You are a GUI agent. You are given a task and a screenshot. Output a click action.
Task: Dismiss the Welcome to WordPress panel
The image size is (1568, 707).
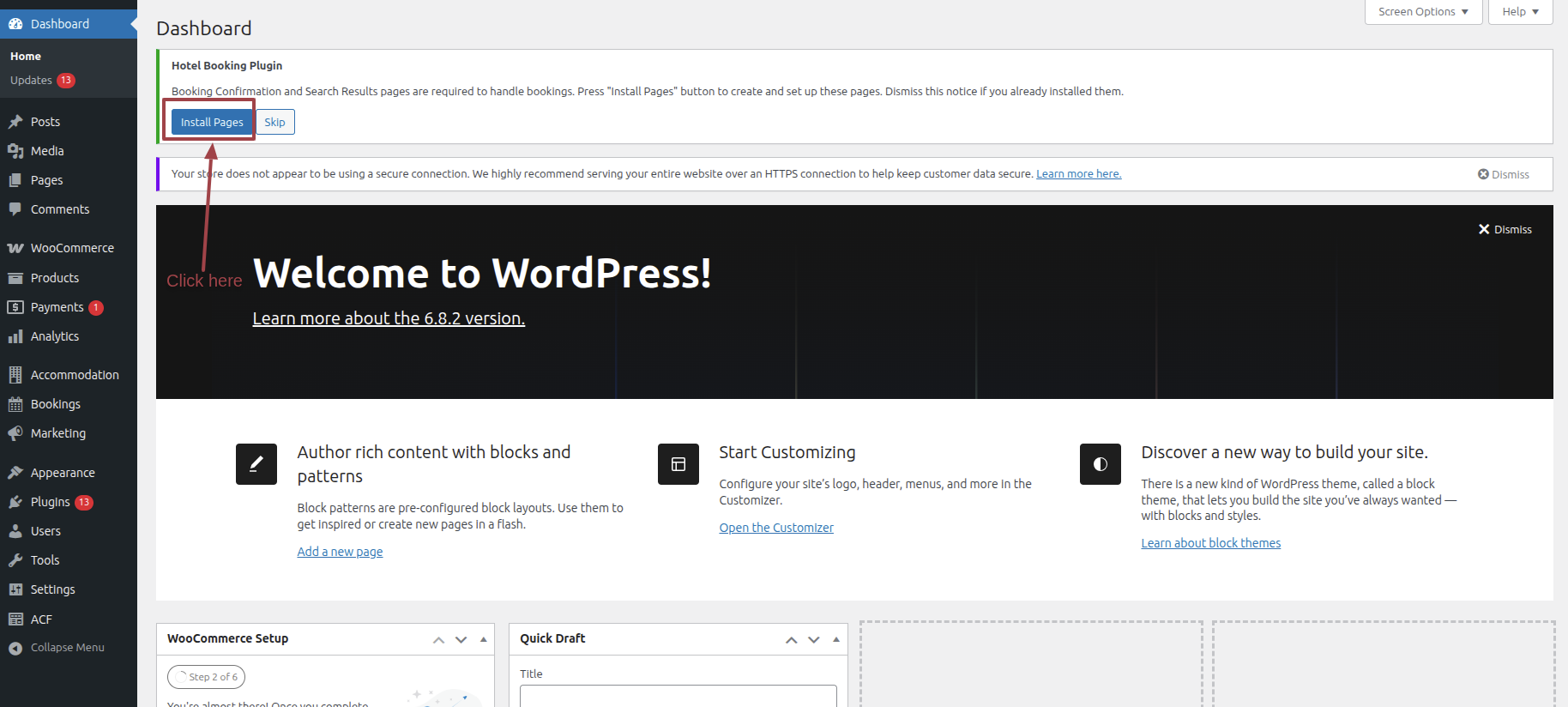(x=1505, y=229)
